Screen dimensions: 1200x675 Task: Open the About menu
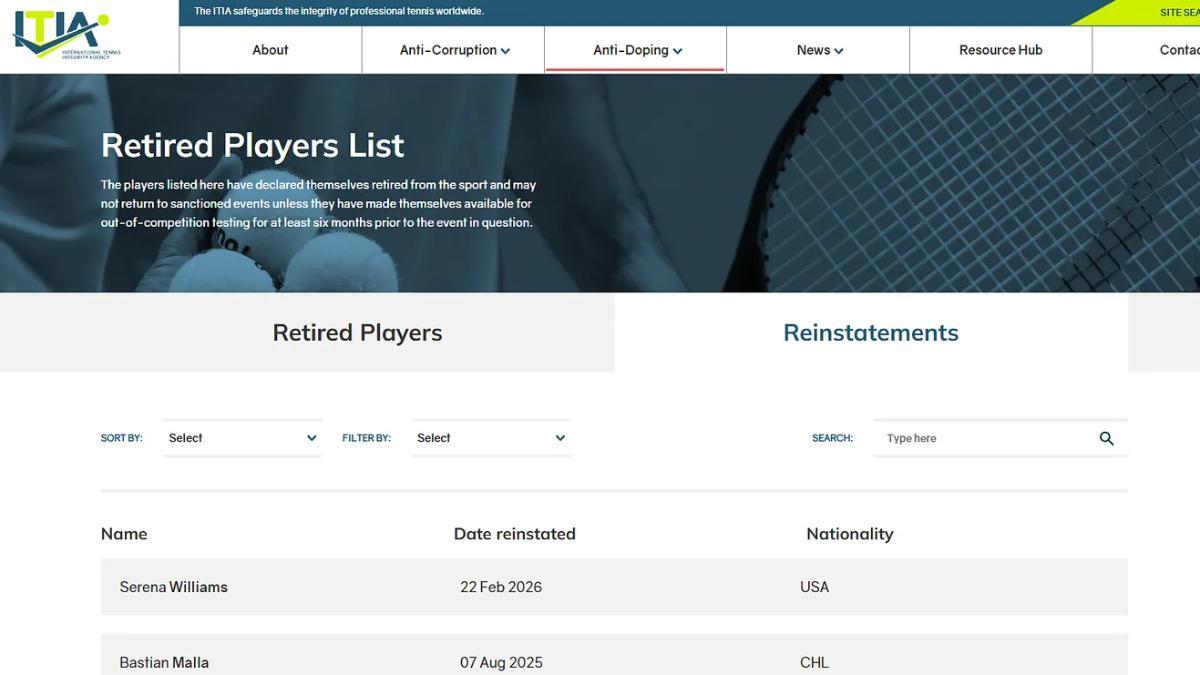pos(270,49)
